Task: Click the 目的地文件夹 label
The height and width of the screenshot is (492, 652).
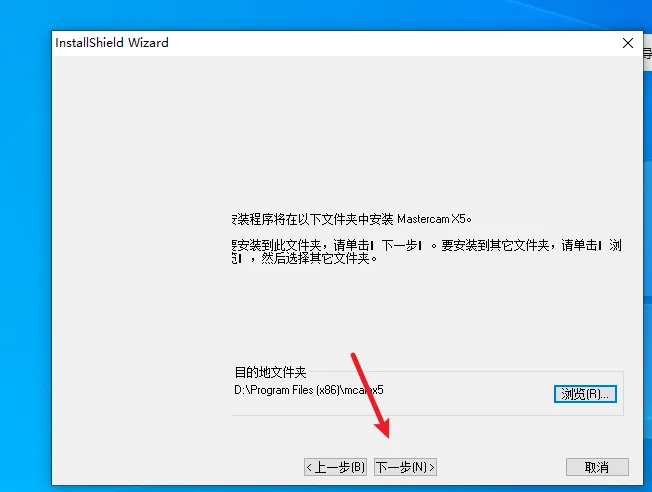Action: (x=270, y=372)
